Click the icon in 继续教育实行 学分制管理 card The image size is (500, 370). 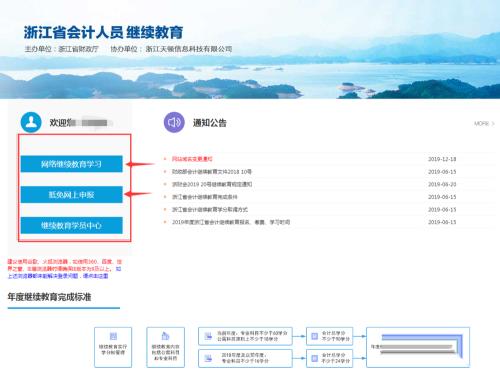click(113, 336)
